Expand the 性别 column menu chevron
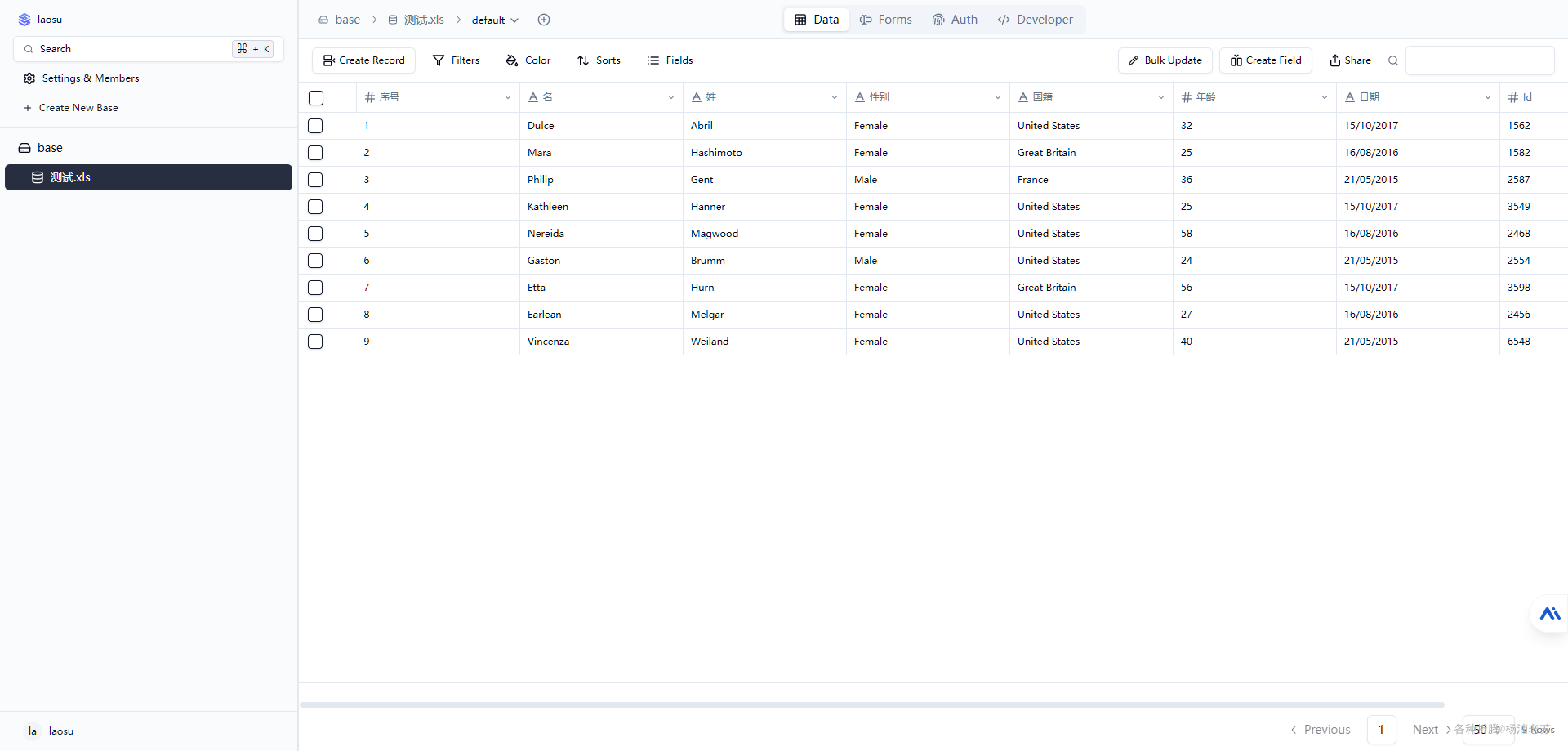This screenshot has height=751, width=1568. point(998,97)
